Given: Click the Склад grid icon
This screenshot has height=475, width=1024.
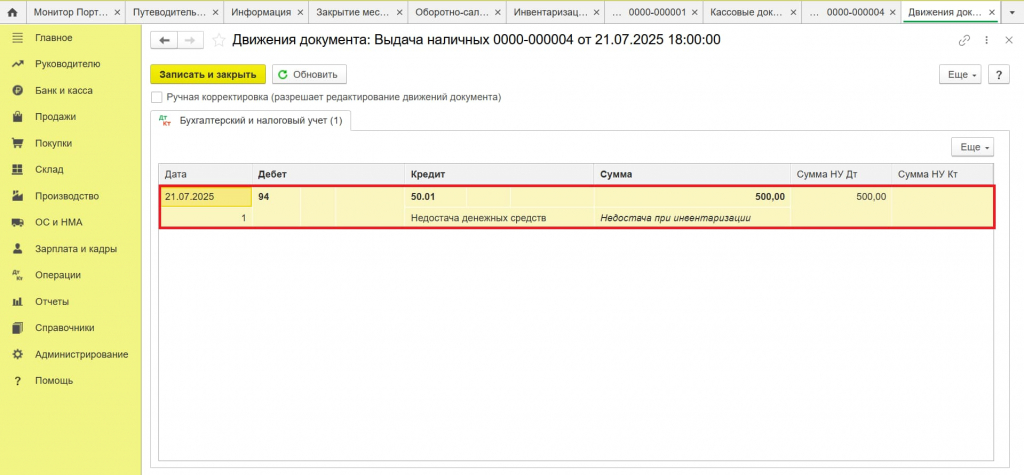Looking at the screenshot, I should pos(18,169).
